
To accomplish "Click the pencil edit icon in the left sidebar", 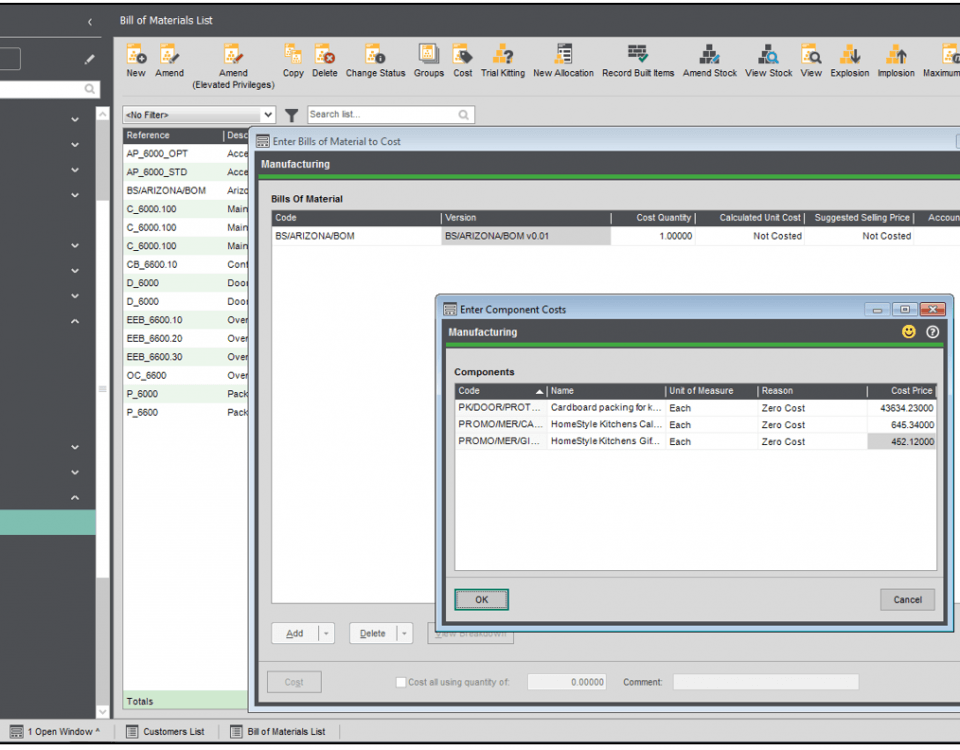I will click(x=89, y=59).
